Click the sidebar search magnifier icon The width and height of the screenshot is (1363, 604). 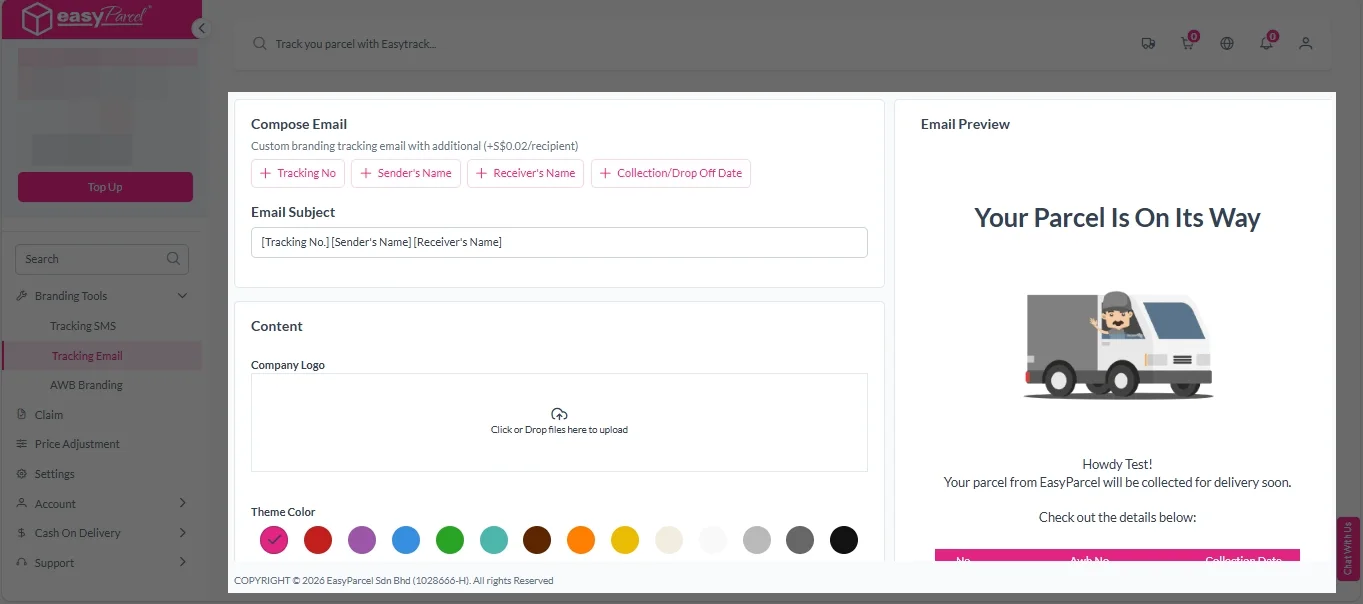(173, 259)
